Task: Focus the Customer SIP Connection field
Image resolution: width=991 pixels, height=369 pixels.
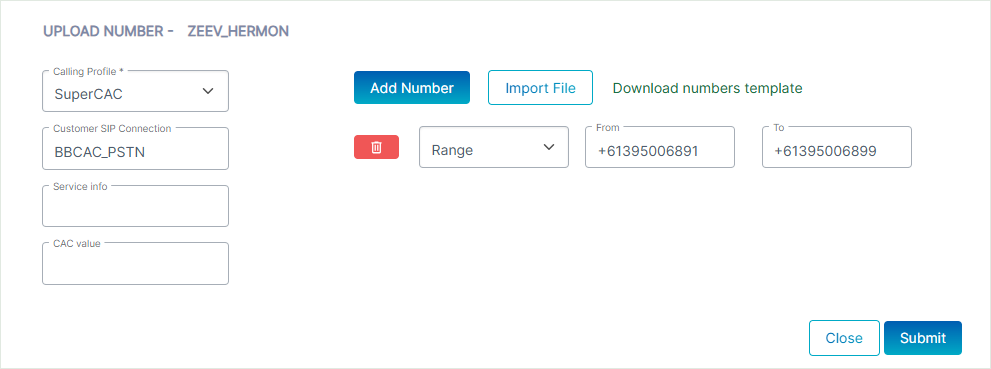Action: pyautogui.click(x=135, y=148)
